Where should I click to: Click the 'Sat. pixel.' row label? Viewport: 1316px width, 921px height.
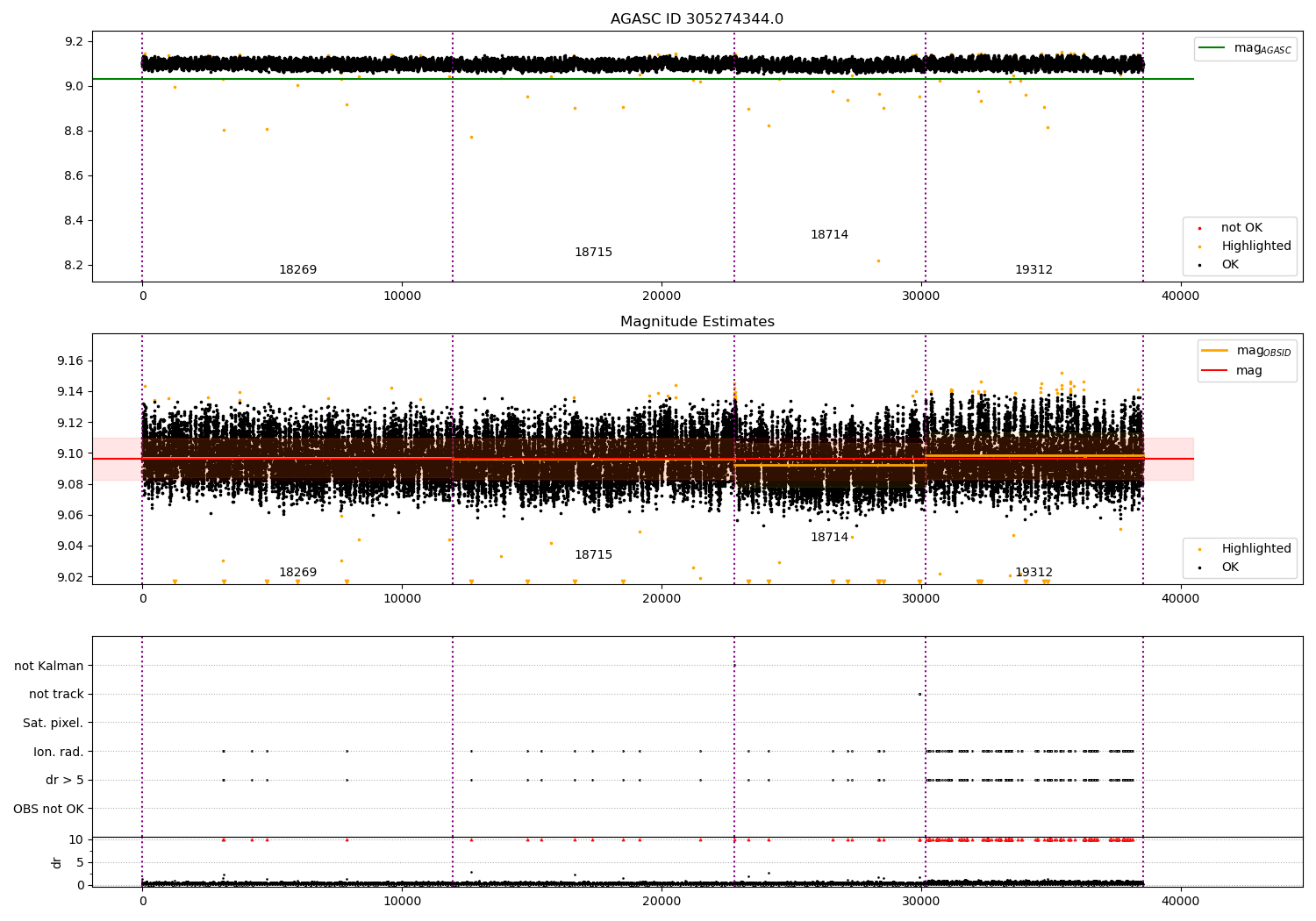54,724
